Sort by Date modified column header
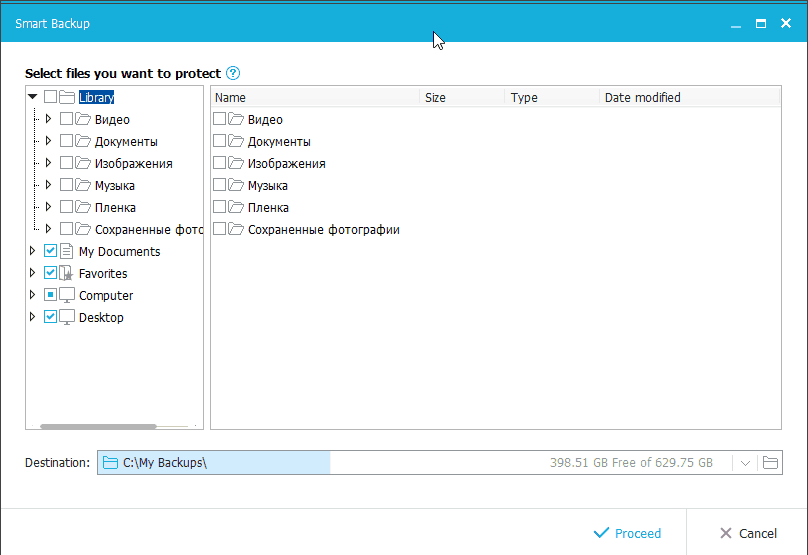This screenshot has height=555, width=808. (x=688, y=97)
